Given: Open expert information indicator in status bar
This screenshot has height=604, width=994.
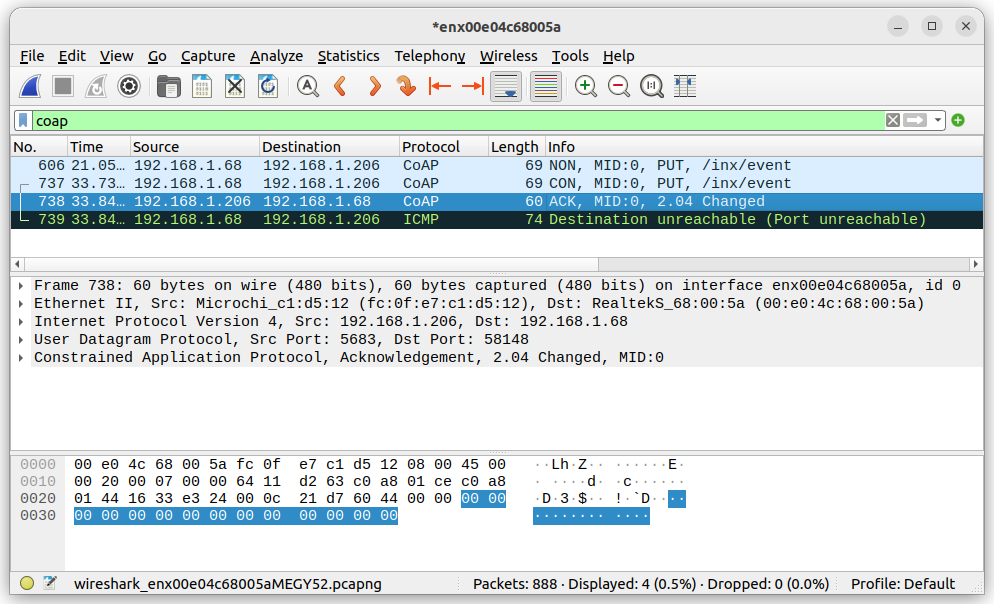Looking at the screenshot, I should coord(27,584).
